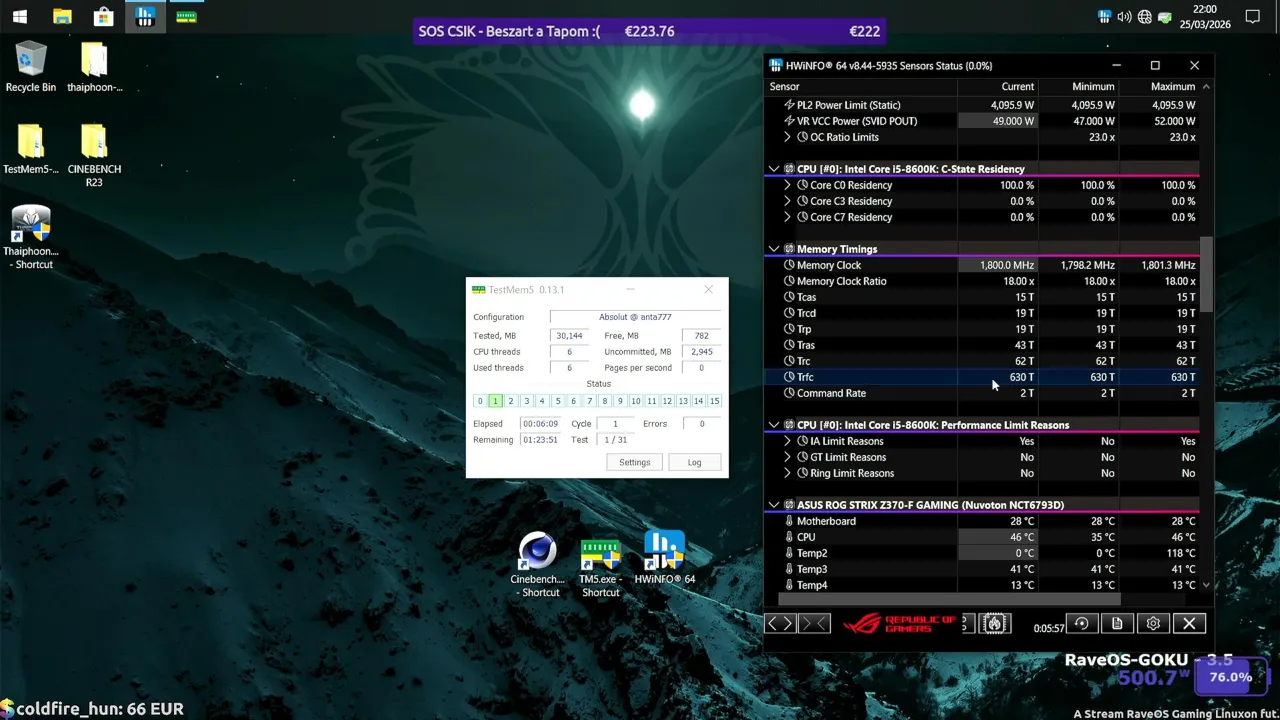Viewport: 1280px width, 720px height.
Task: Open HWiNFO sensor settings gear
Action: point(1153,623)
